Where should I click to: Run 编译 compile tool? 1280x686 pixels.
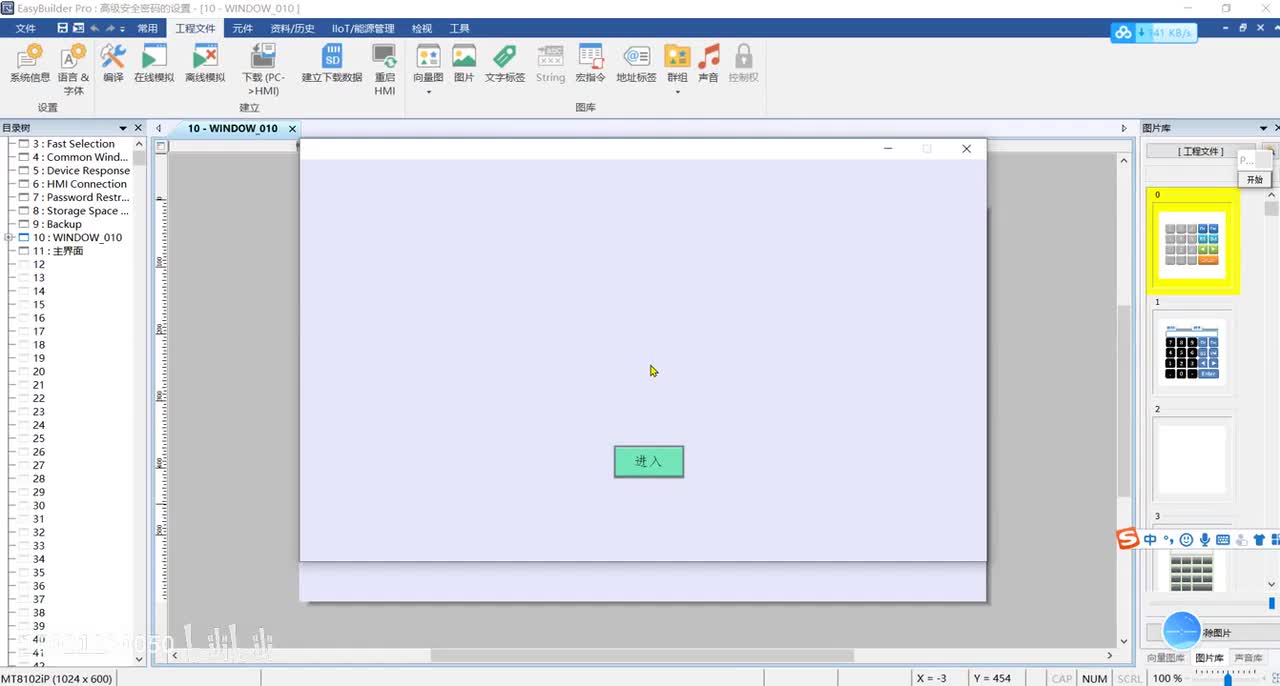click(113, 64)
